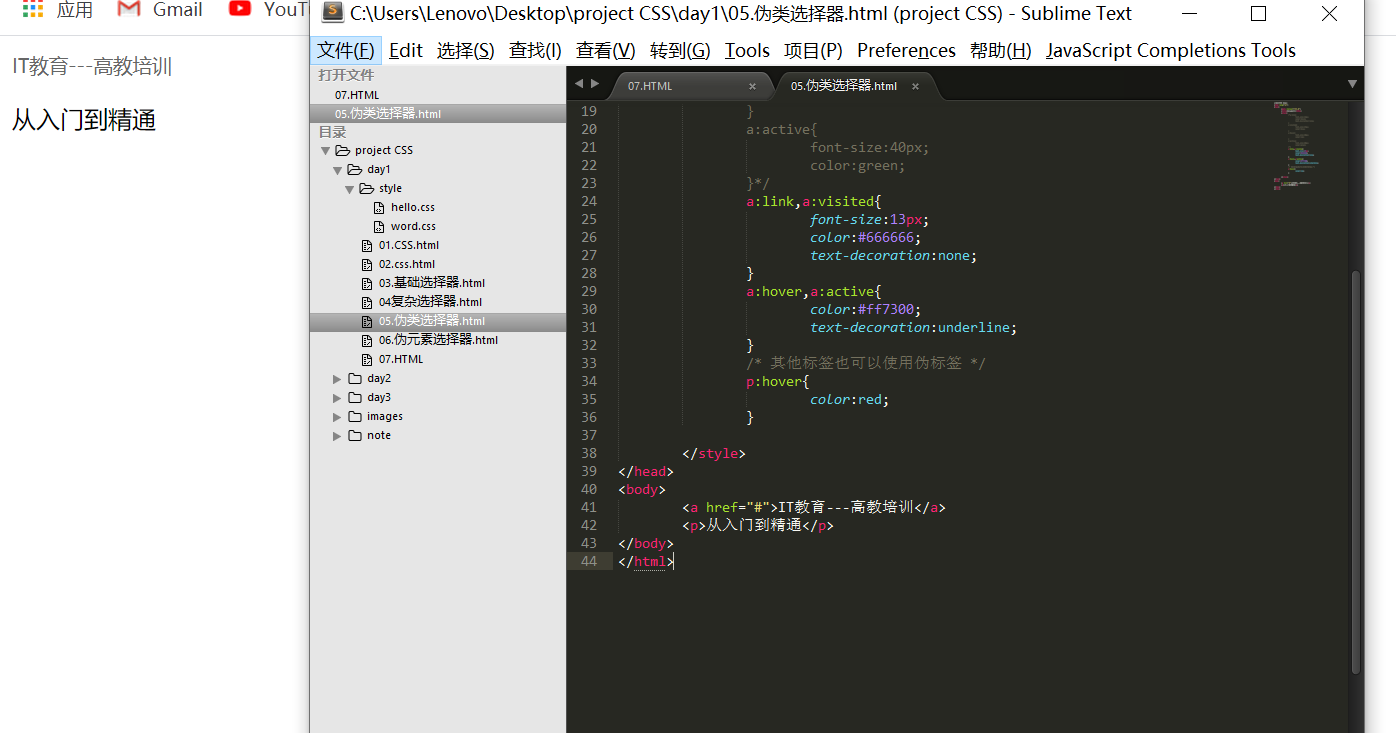Expand the note folder
This screenshot has width=1396, height=733.
[x=338, y=436]
